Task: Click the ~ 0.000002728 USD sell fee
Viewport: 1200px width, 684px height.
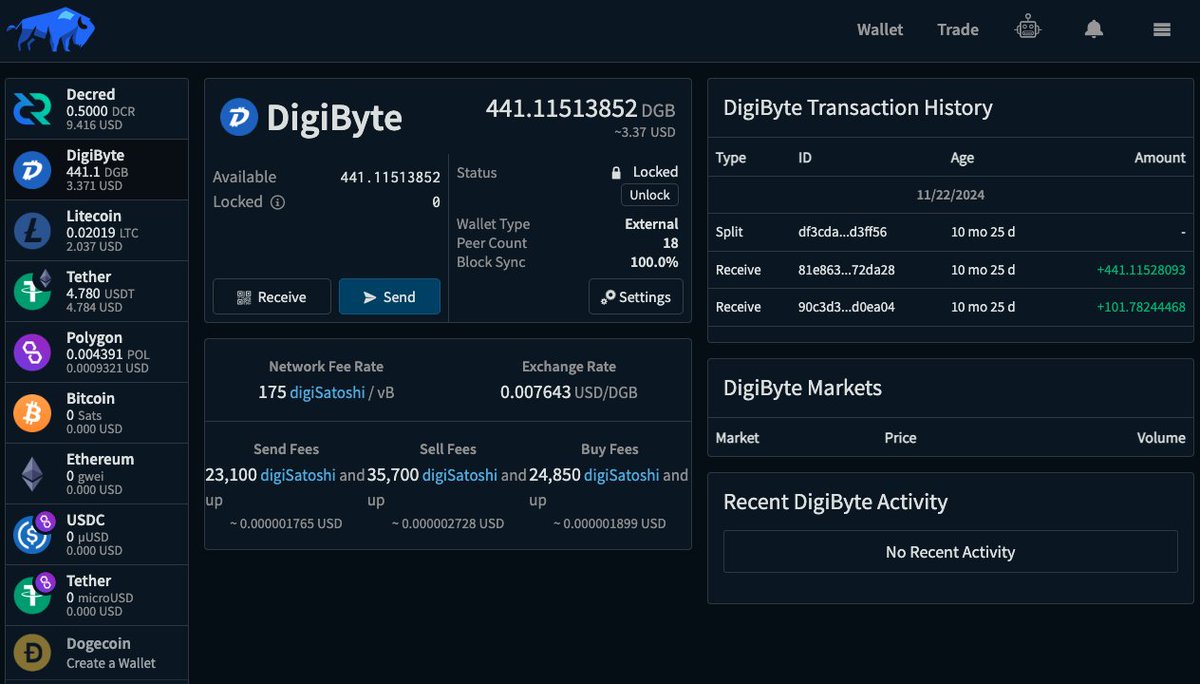Action: 448,523
